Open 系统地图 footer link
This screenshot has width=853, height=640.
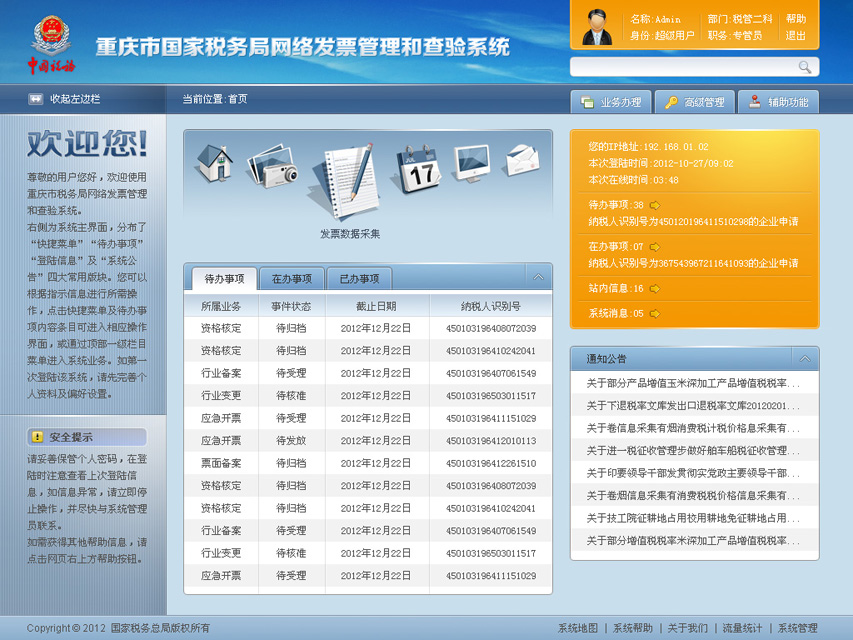point(578,628)
